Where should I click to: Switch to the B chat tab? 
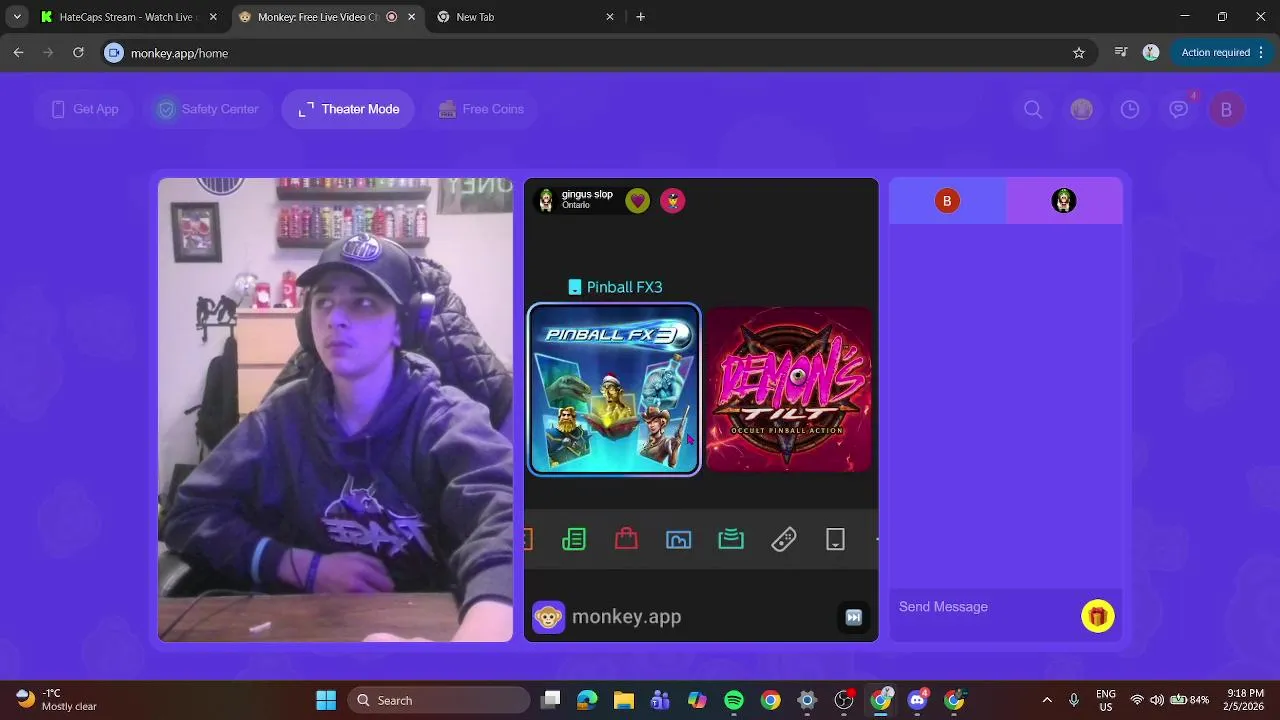pyautogui.click(x=947, y=201)
